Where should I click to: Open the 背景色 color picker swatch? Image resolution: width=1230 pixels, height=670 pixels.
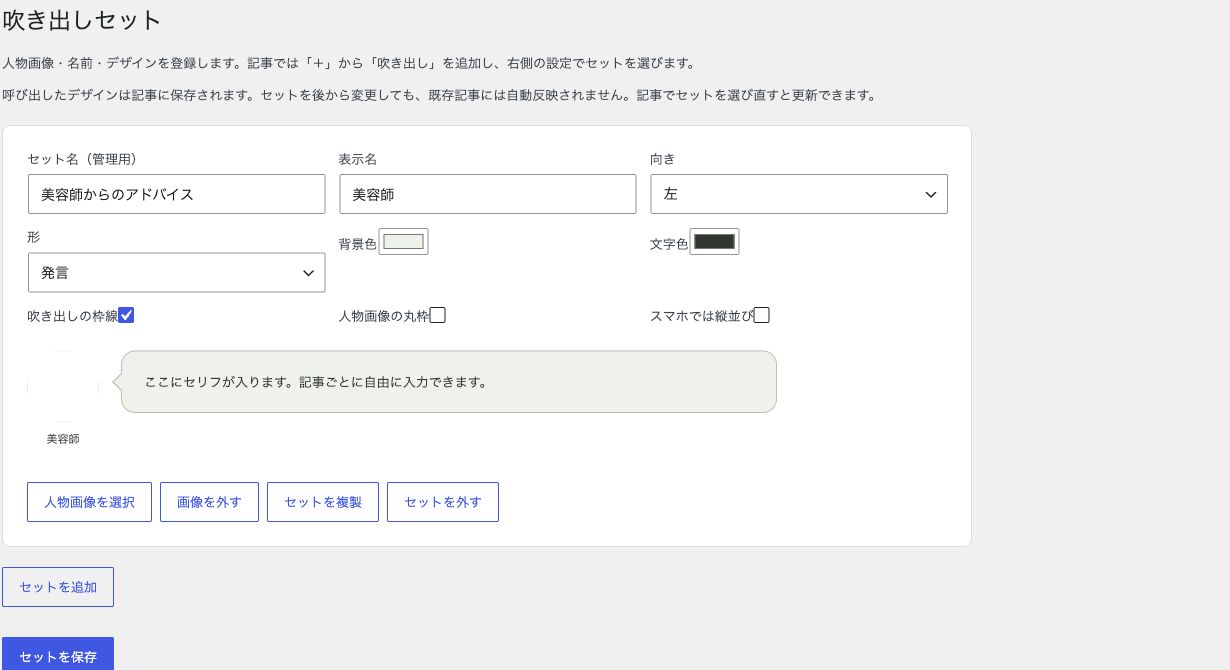(x=403, y=242)
